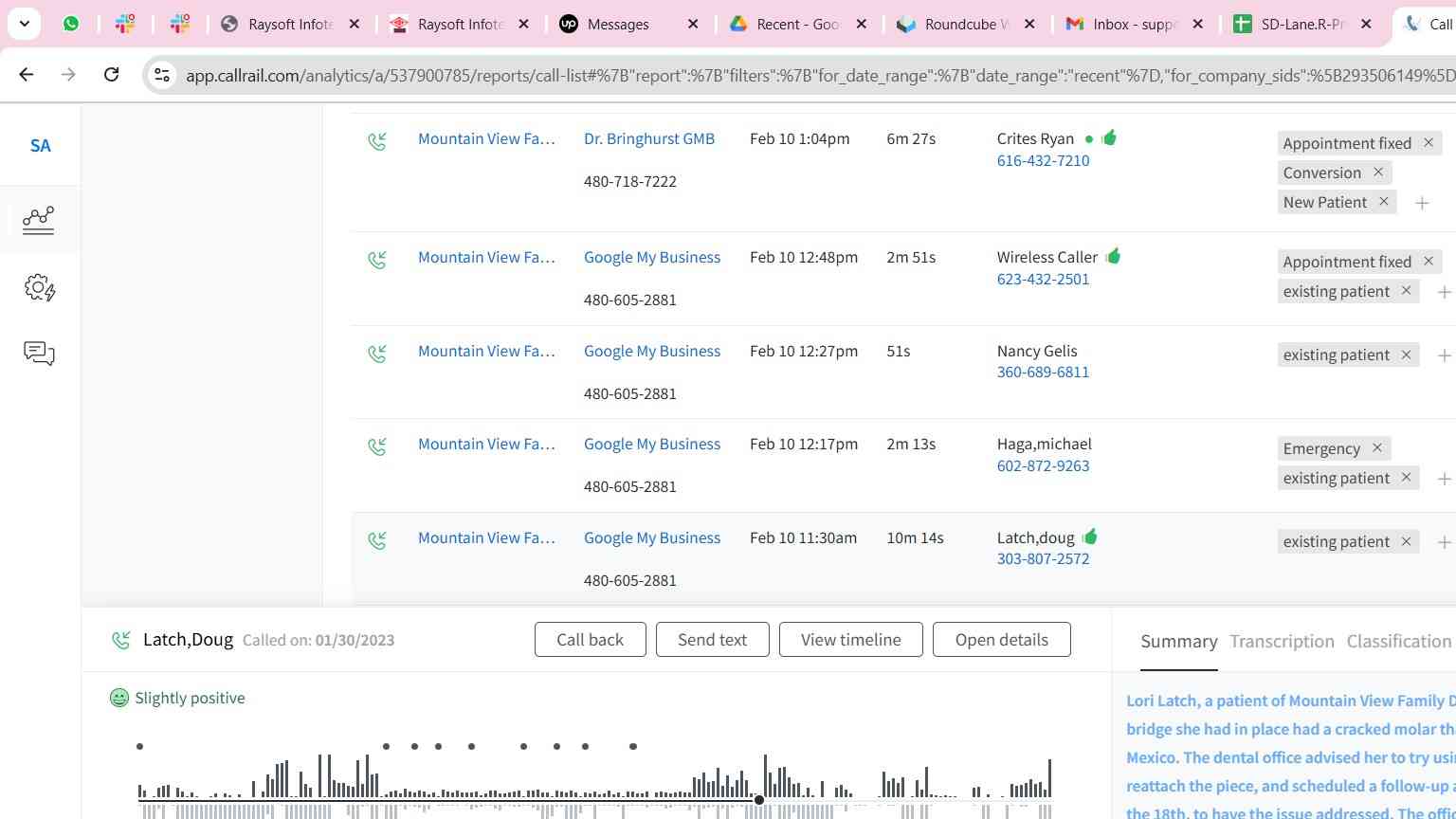The image size is (1456, 819).
Task: Close the Messages browser tab
Action: click(693, 24)
